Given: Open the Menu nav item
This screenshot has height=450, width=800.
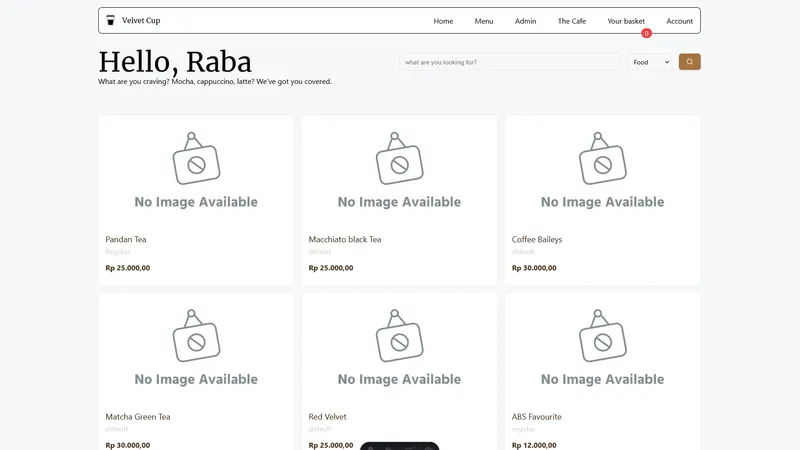Looking at the screenshot, I should (x=484, y=21).
